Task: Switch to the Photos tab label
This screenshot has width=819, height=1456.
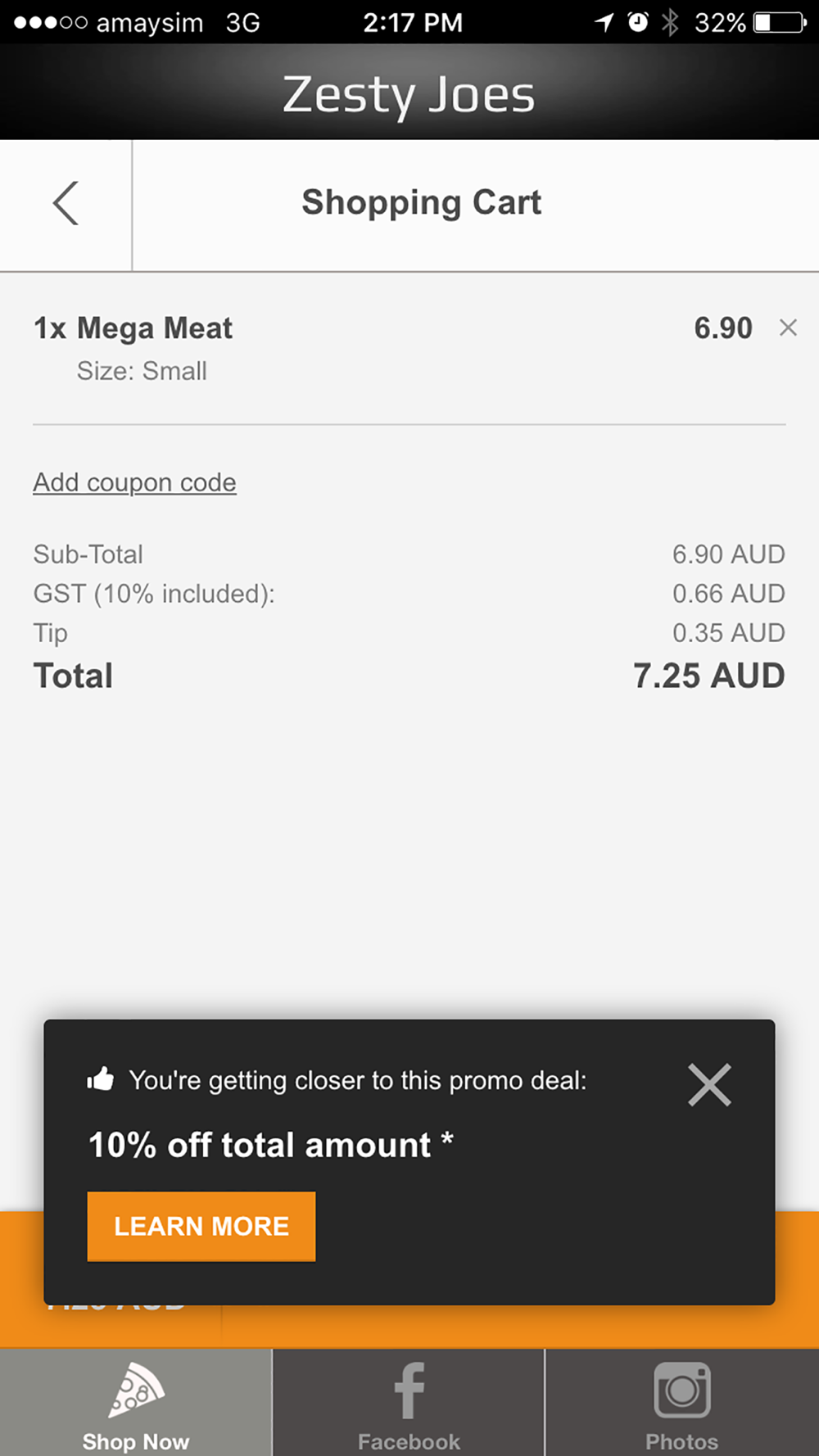Action: tap(681, 1440)
